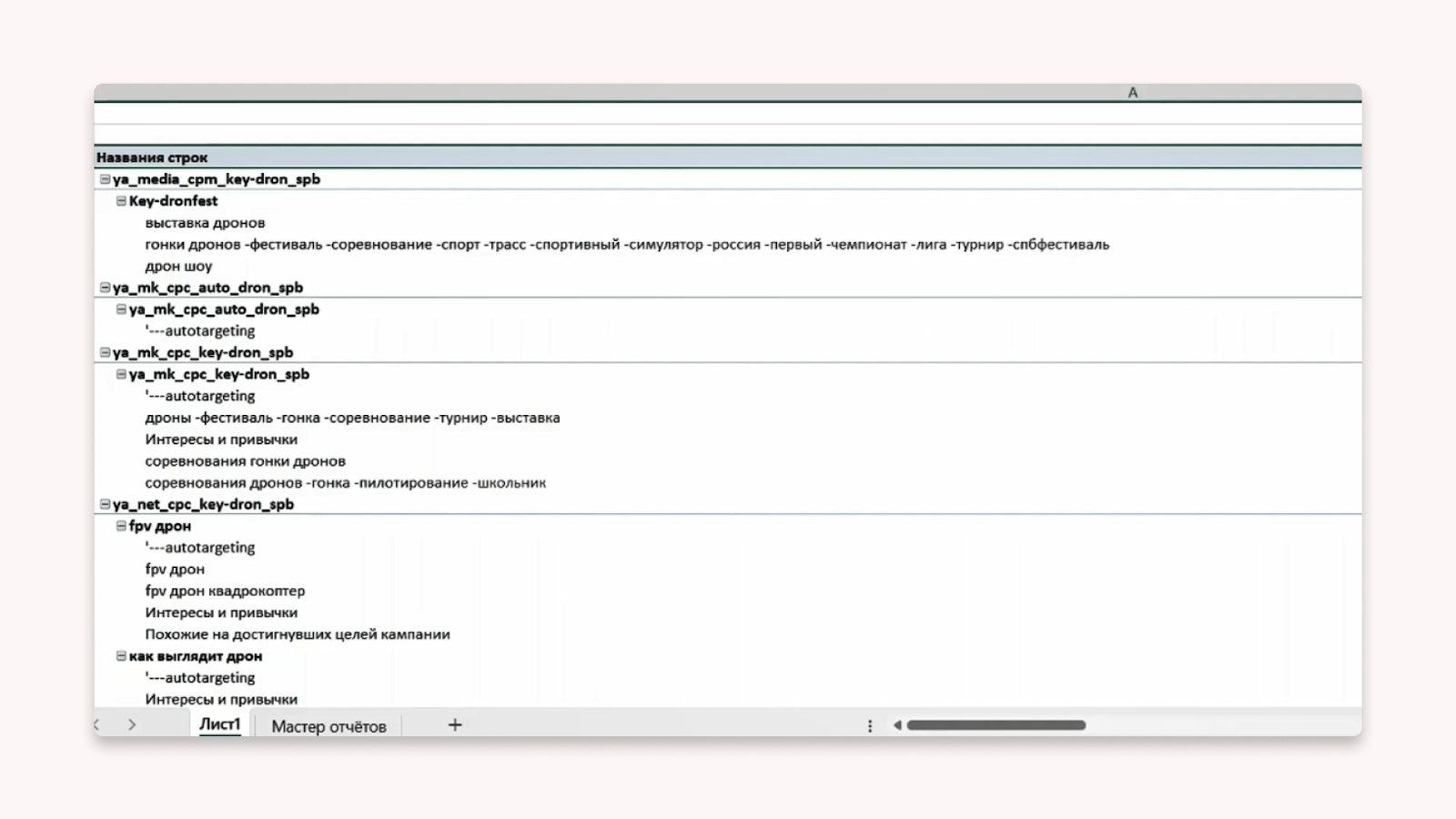
Task: Collapse ya_net_cpc_key-dron_spb campaign group
Action: (105, 504)
